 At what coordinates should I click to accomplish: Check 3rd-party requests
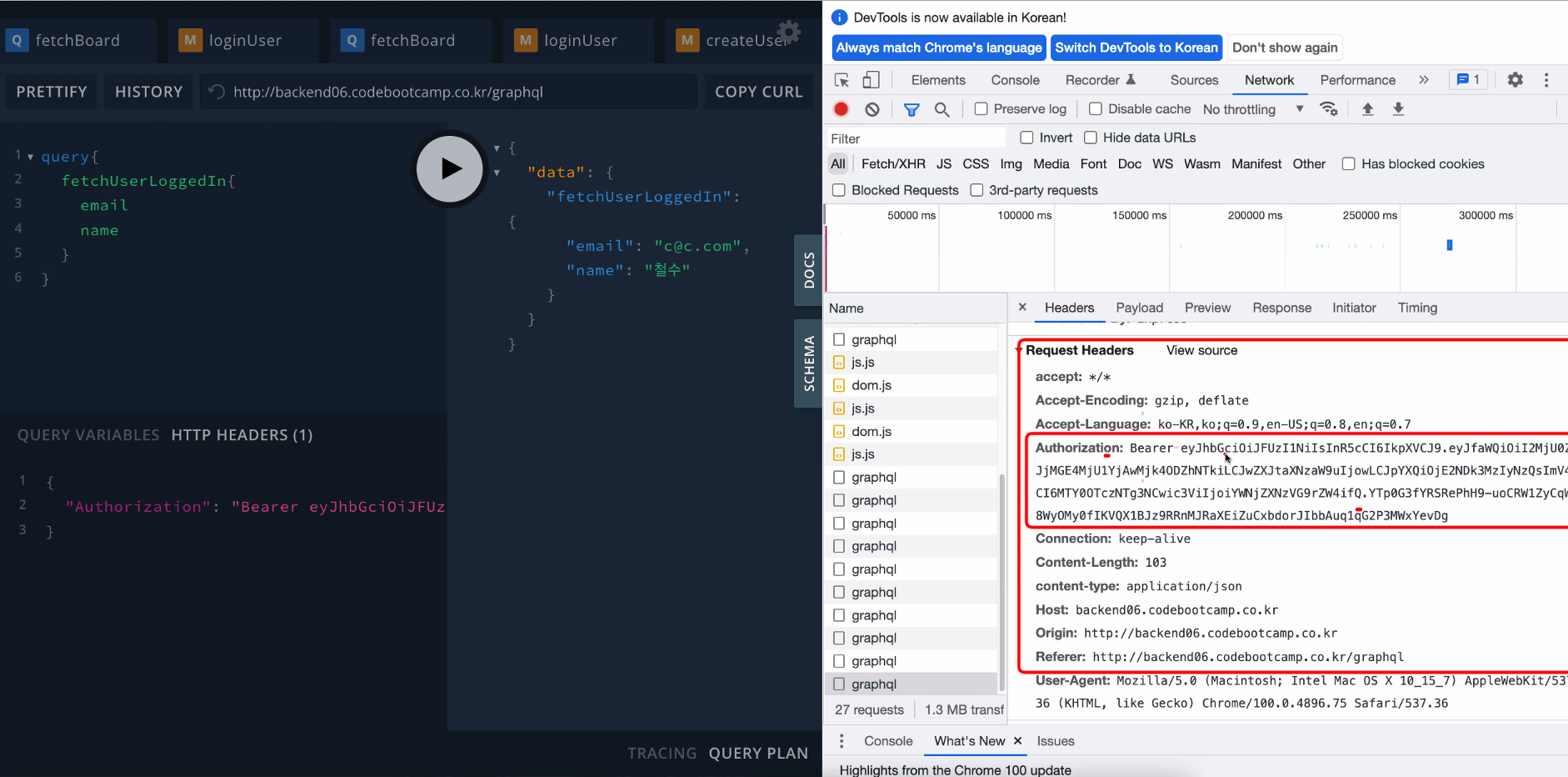976,190
